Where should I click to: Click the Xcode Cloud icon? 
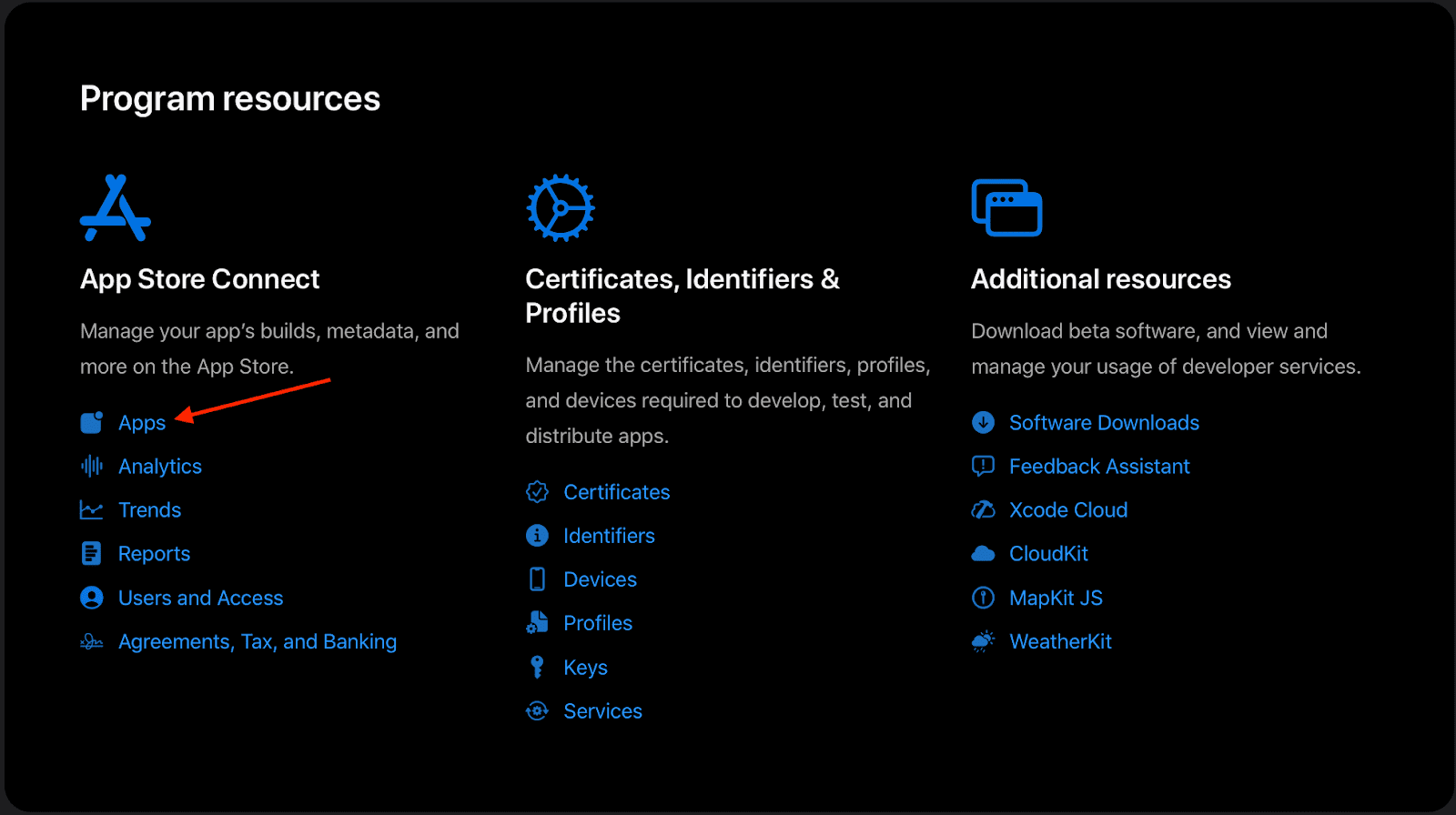pyautogui.click(x=983, y=510)
